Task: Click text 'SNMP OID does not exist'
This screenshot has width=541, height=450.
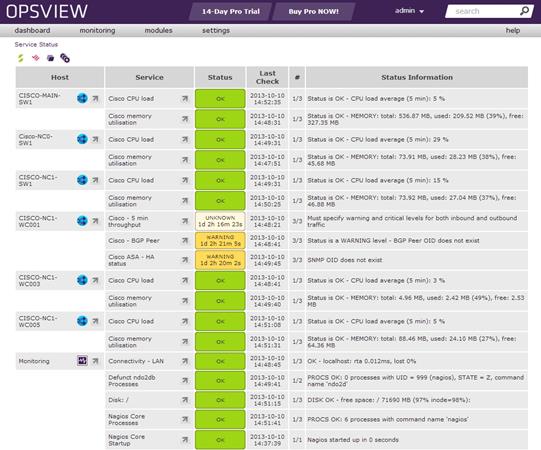Action: tap(345, 260)
